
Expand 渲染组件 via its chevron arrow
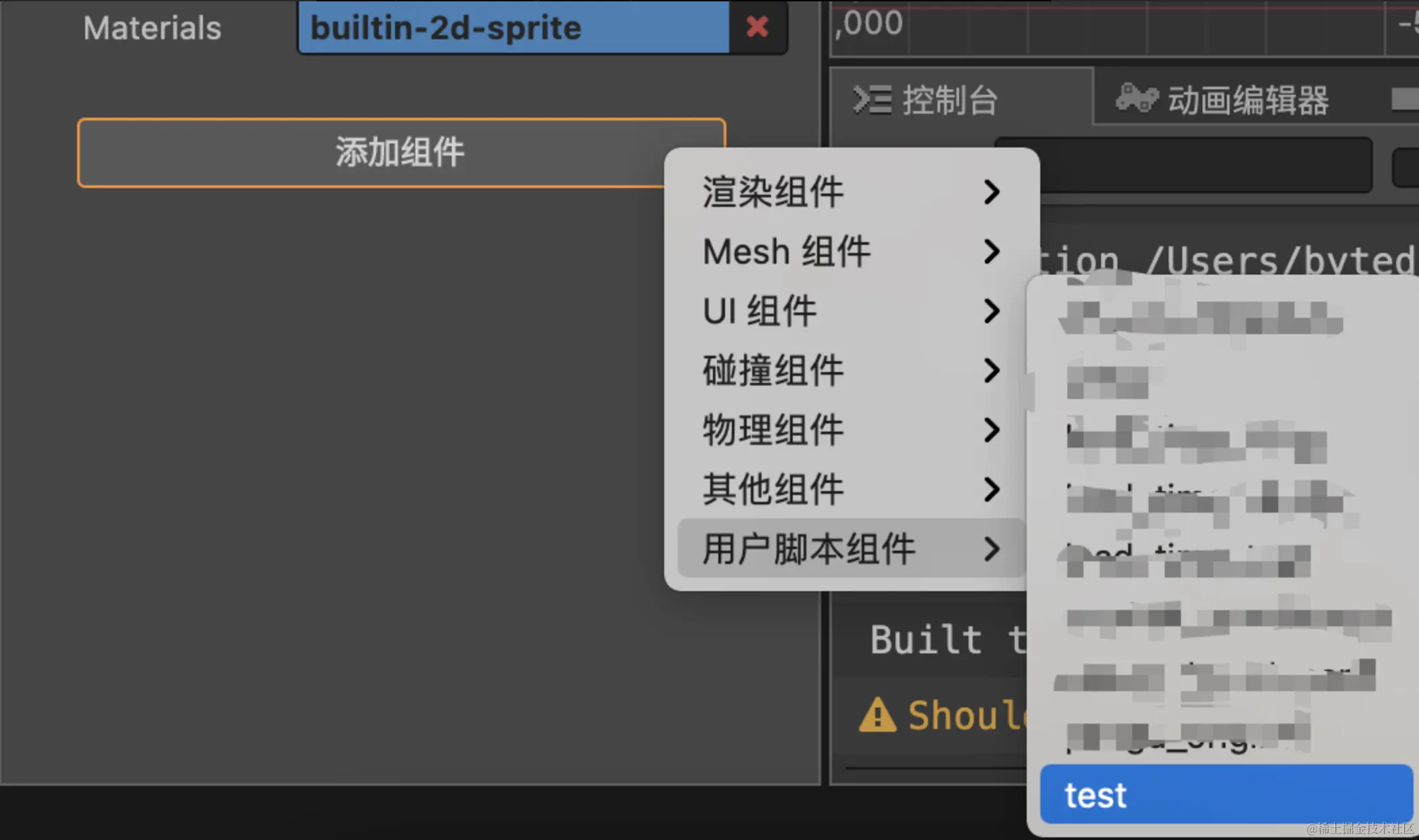(x=993, y=192)
